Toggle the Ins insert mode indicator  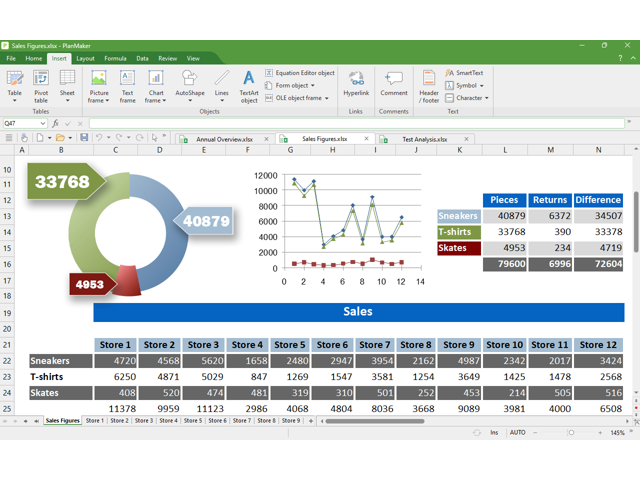click(494, 433)
